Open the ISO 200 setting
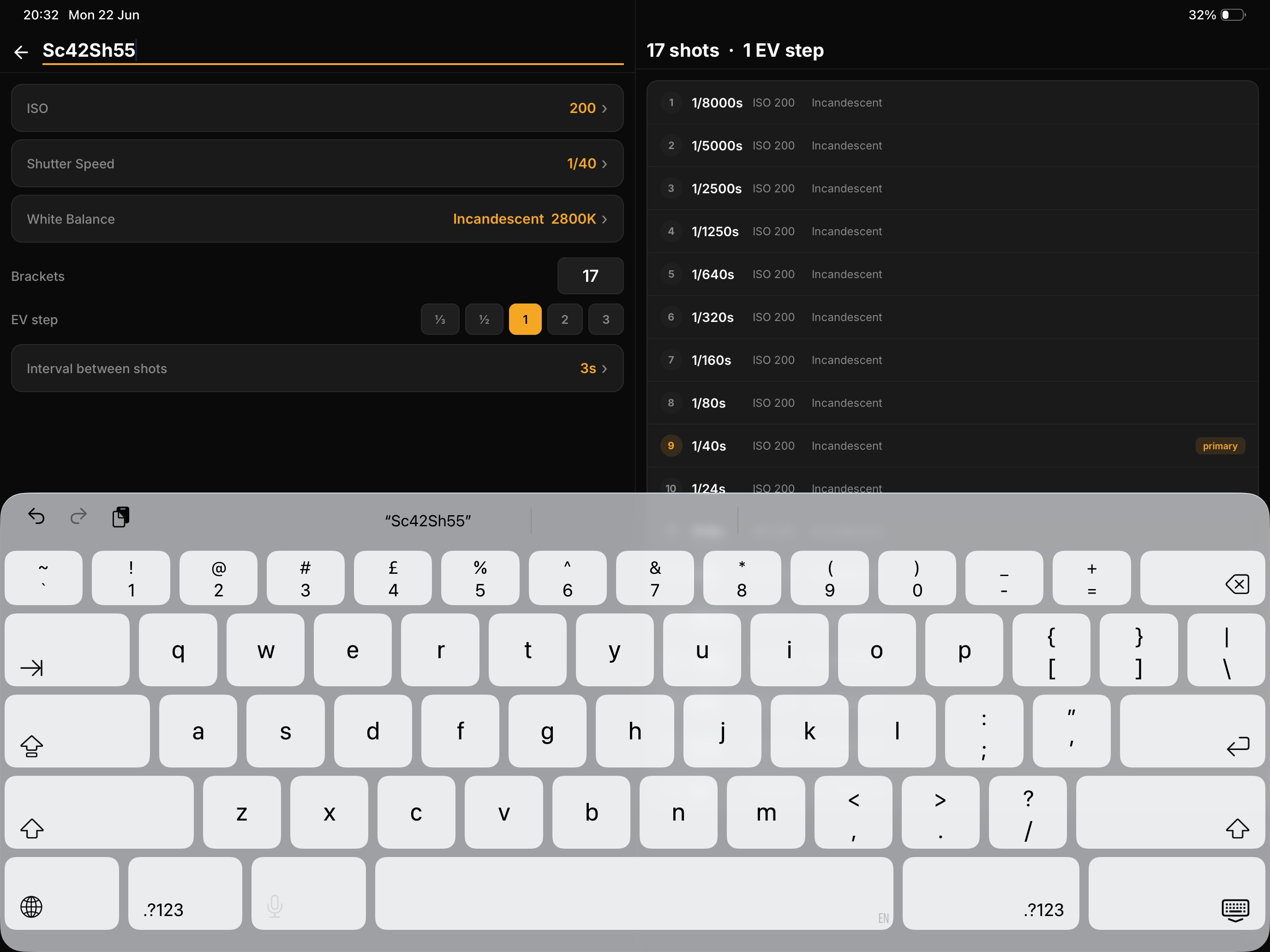Viewport: 1270px width, 952px height. pyautogui.click(x=317, y=108)
